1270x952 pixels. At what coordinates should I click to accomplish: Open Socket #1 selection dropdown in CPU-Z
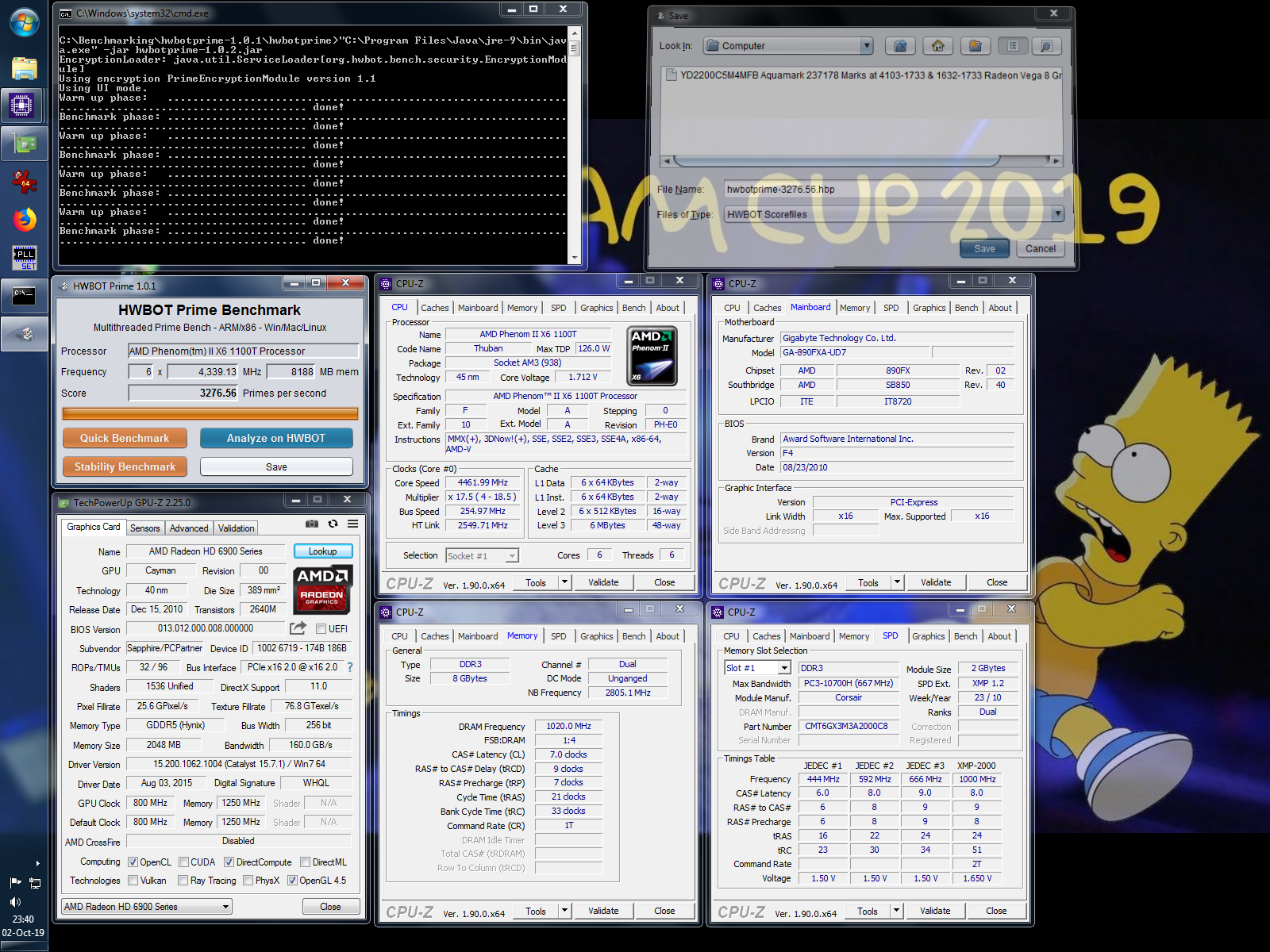[x=512, y=556]
